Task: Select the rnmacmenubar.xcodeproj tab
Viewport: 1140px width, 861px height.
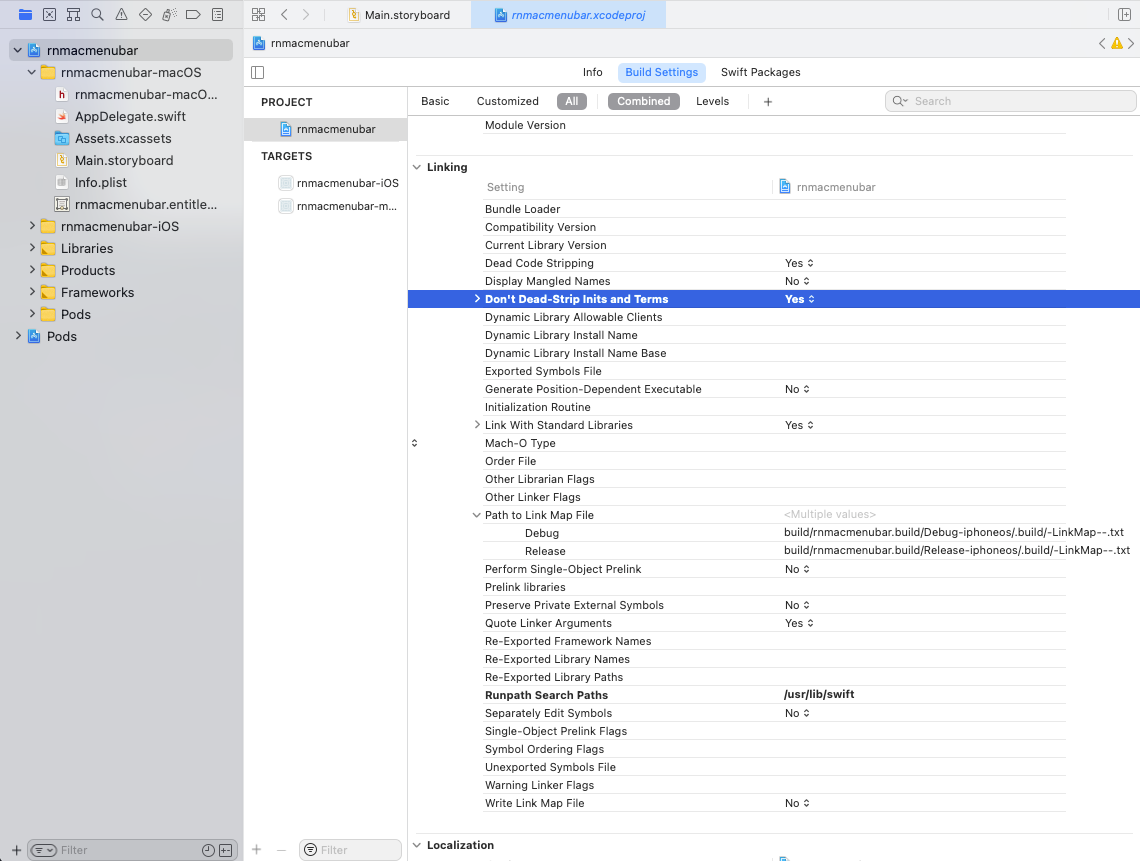Action: click(x=569, y=15)
